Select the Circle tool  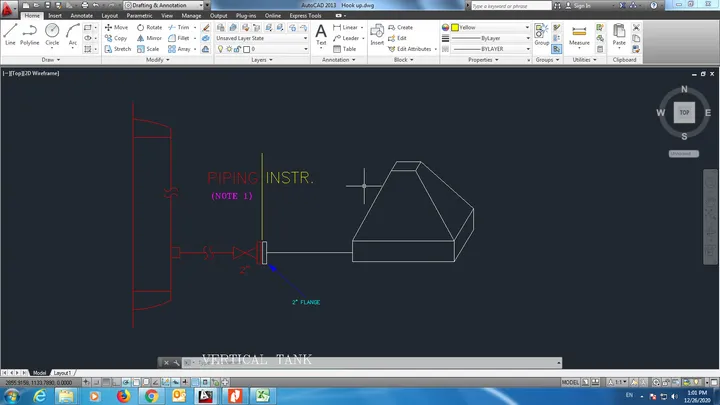[x=52, y=35]
